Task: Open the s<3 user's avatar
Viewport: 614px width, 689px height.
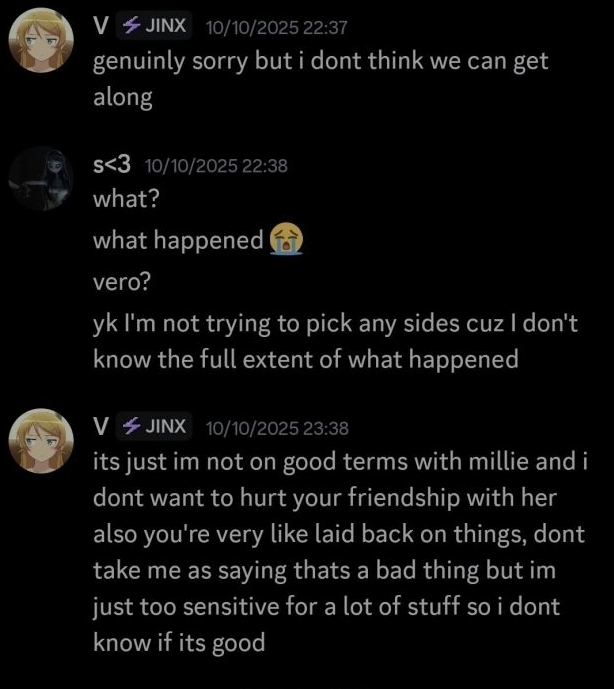Action: point(42,178)
